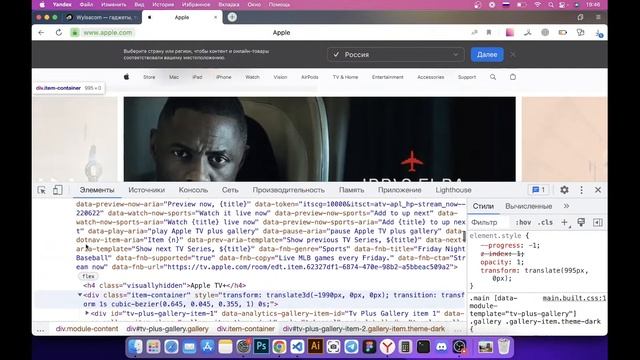This screenshot has height=360, width=640.
Task: Click the www.apple.com address field
Action: (108, 33)
